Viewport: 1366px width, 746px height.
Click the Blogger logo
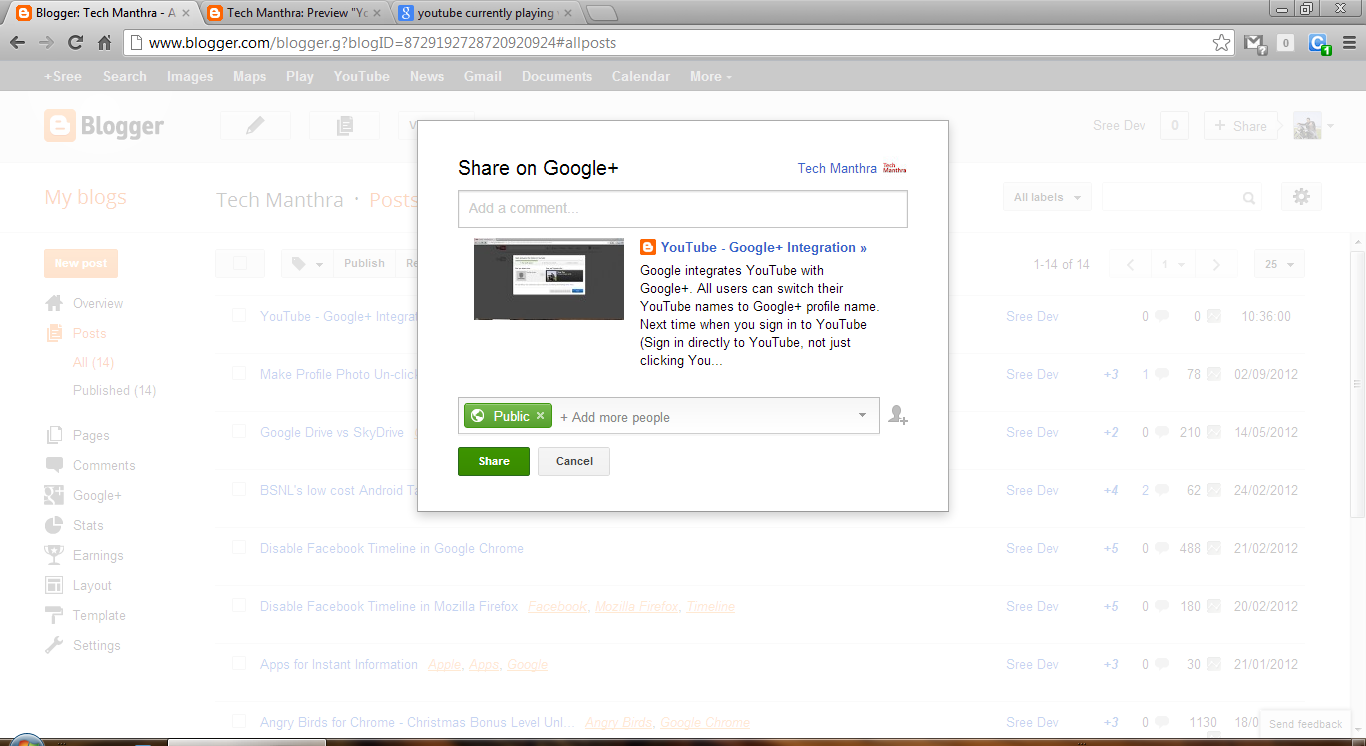(x=104, y=126)
